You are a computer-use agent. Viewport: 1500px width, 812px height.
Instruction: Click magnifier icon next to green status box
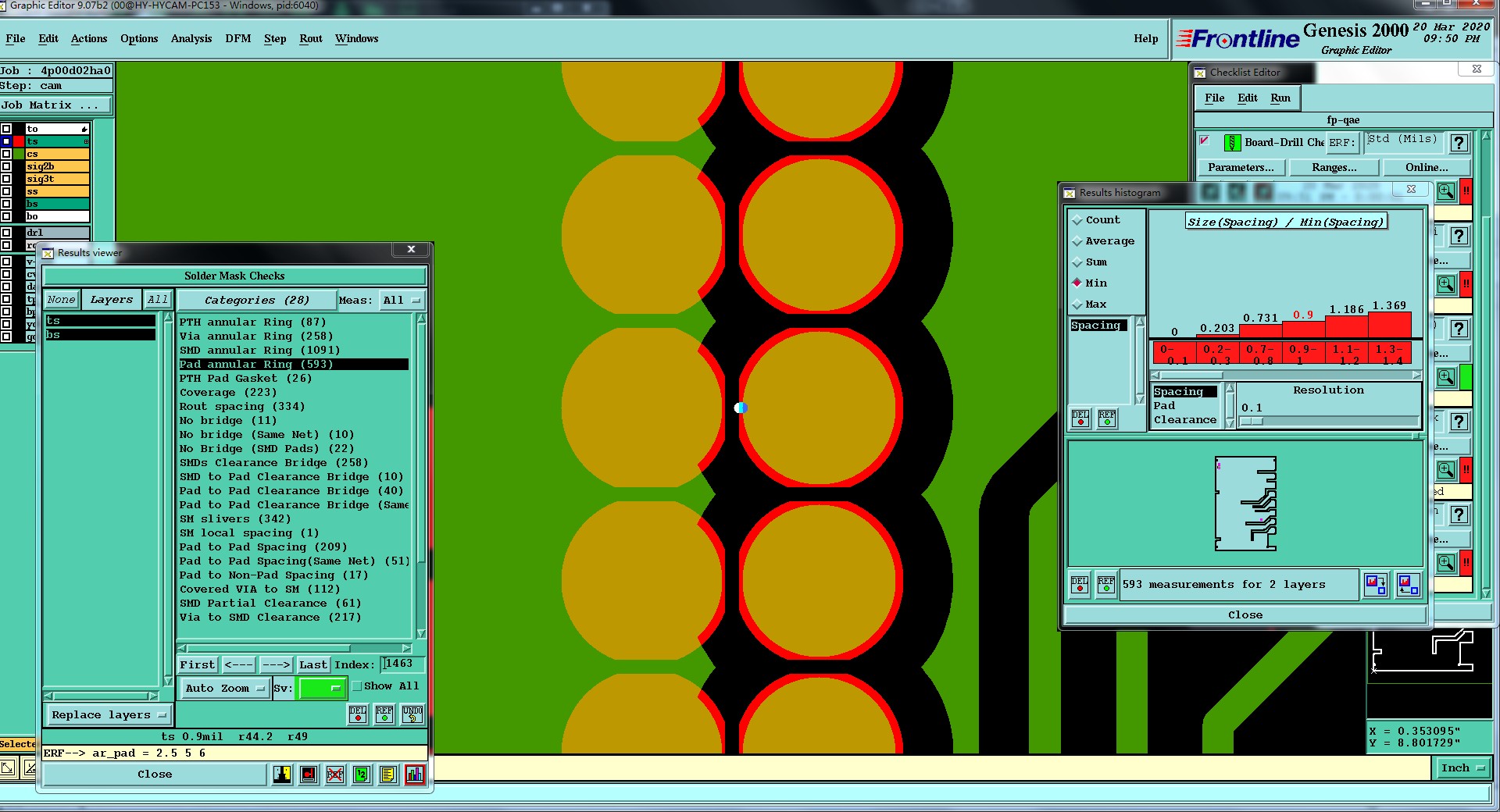click(x=1446, y=377)
